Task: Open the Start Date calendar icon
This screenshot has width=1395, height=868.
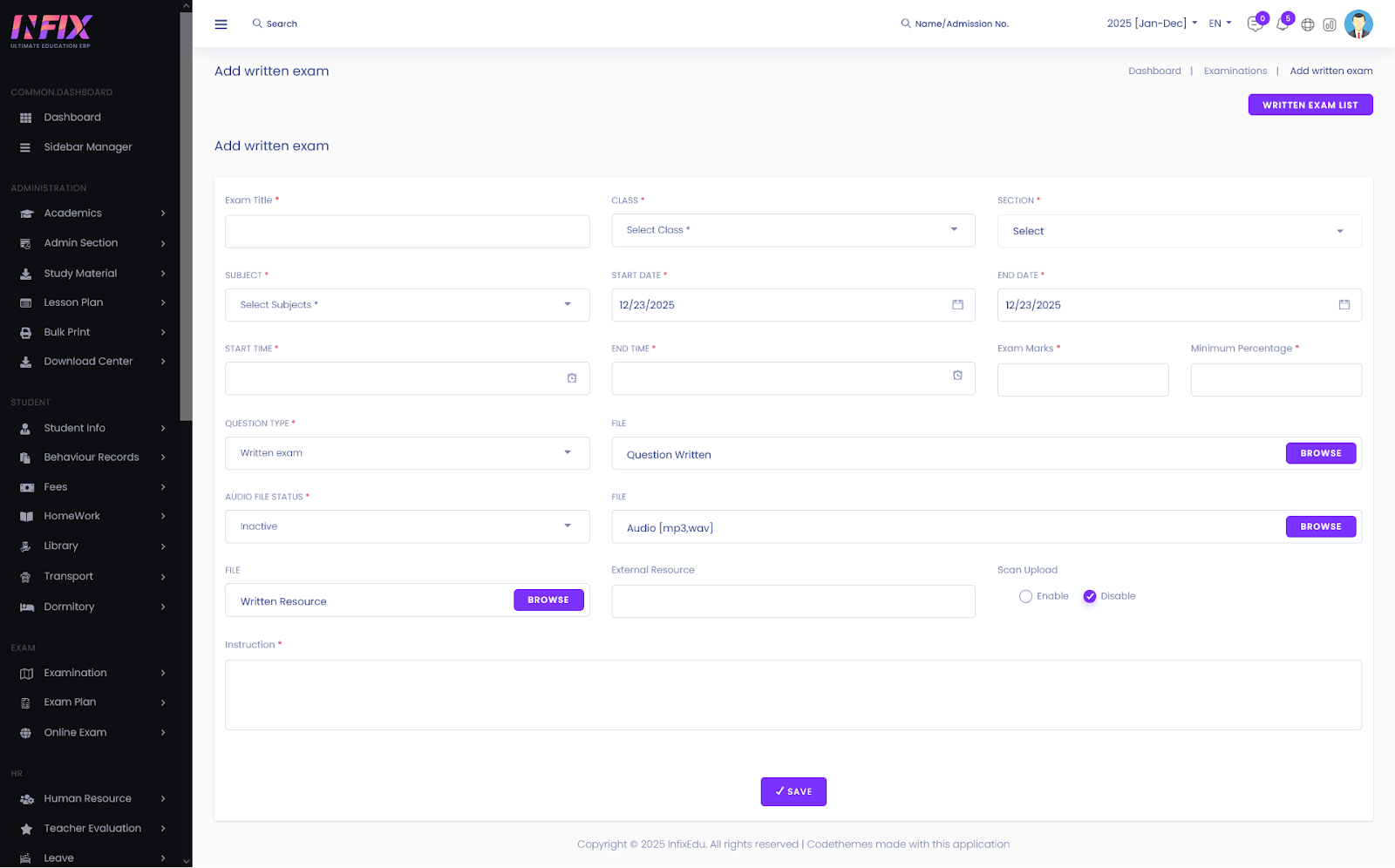Action: (957, 305)
